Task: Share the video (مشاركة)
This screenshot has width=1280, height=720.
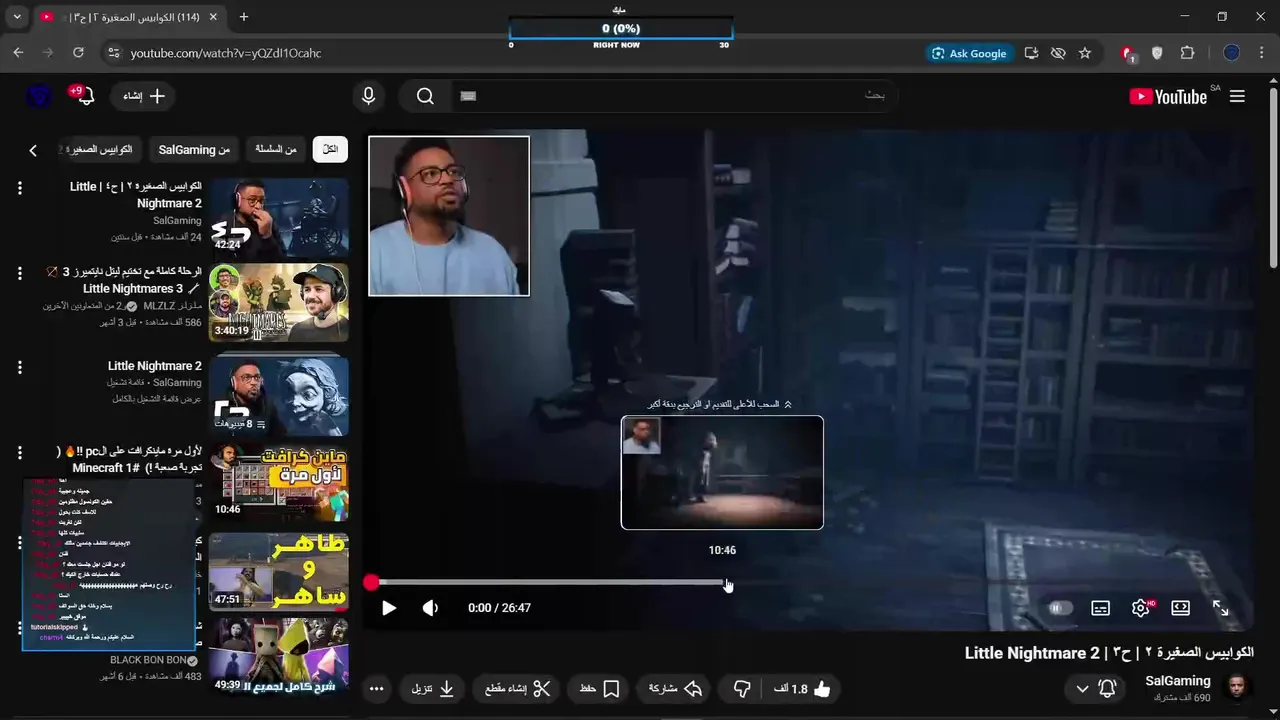Action: pos(675,689)
